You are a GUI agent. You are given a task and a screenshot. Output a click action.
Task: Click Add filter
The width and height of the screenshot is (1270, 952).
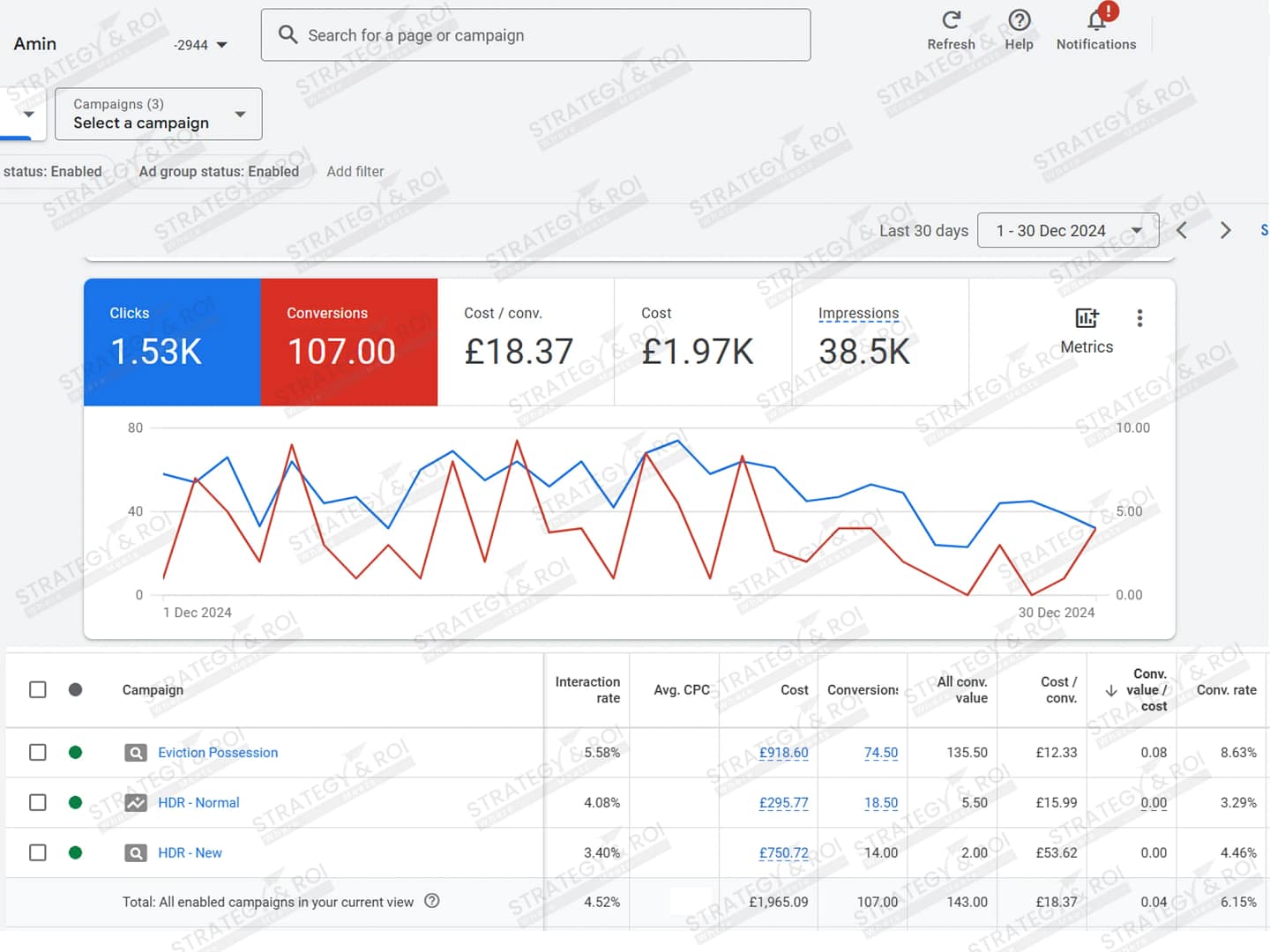coord(355,172)
